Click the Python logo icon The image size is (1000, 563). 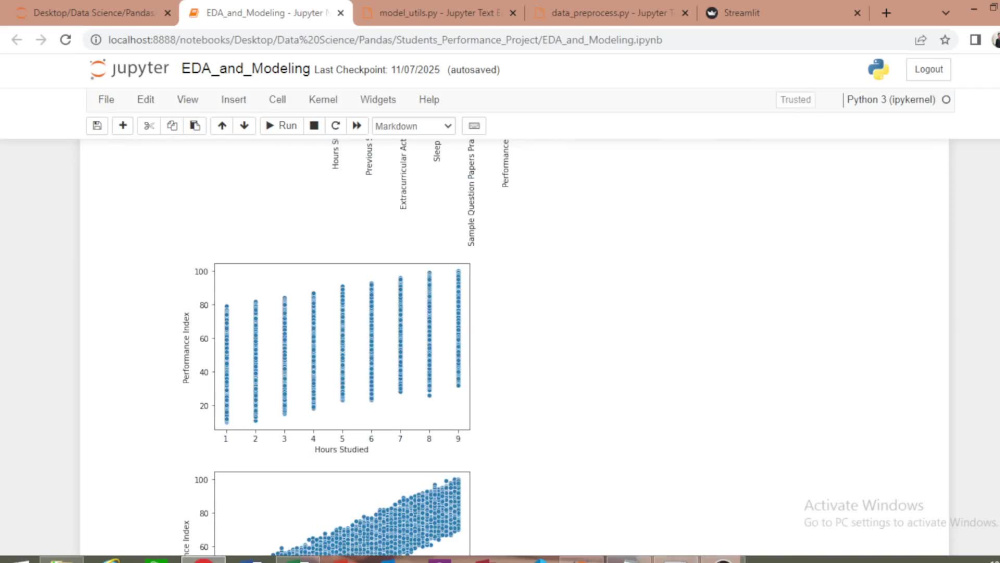coord(878,69)
